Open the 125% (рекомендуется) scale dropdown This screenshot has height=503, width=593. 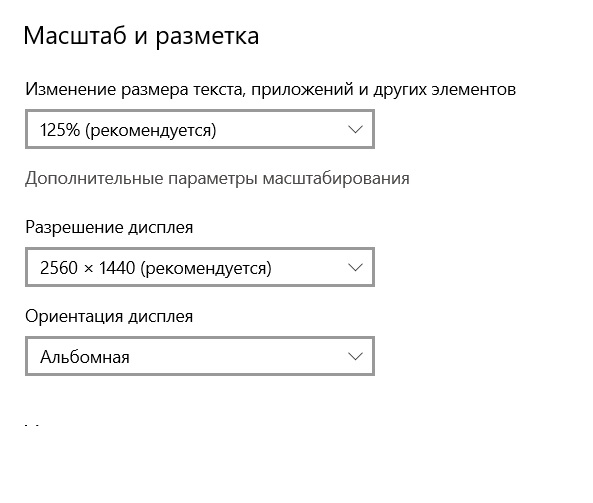click(x=200, y=129)
